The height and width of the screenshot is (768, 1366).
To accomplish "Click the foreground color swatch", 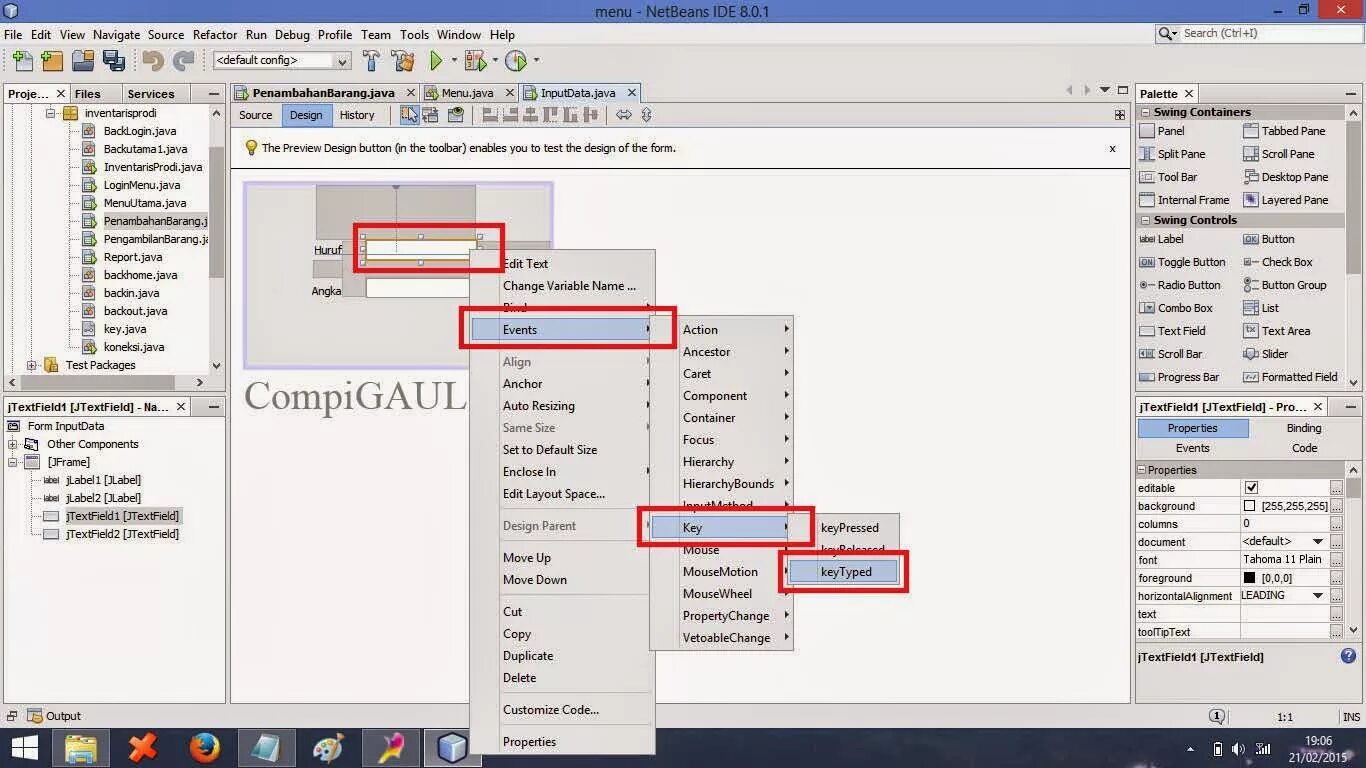I will click(1249, 578).
